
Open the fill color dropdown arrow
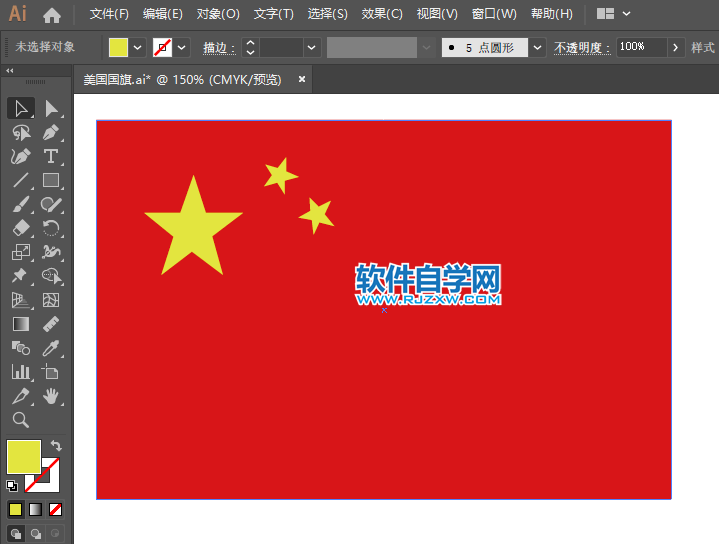tap(138, 47)
